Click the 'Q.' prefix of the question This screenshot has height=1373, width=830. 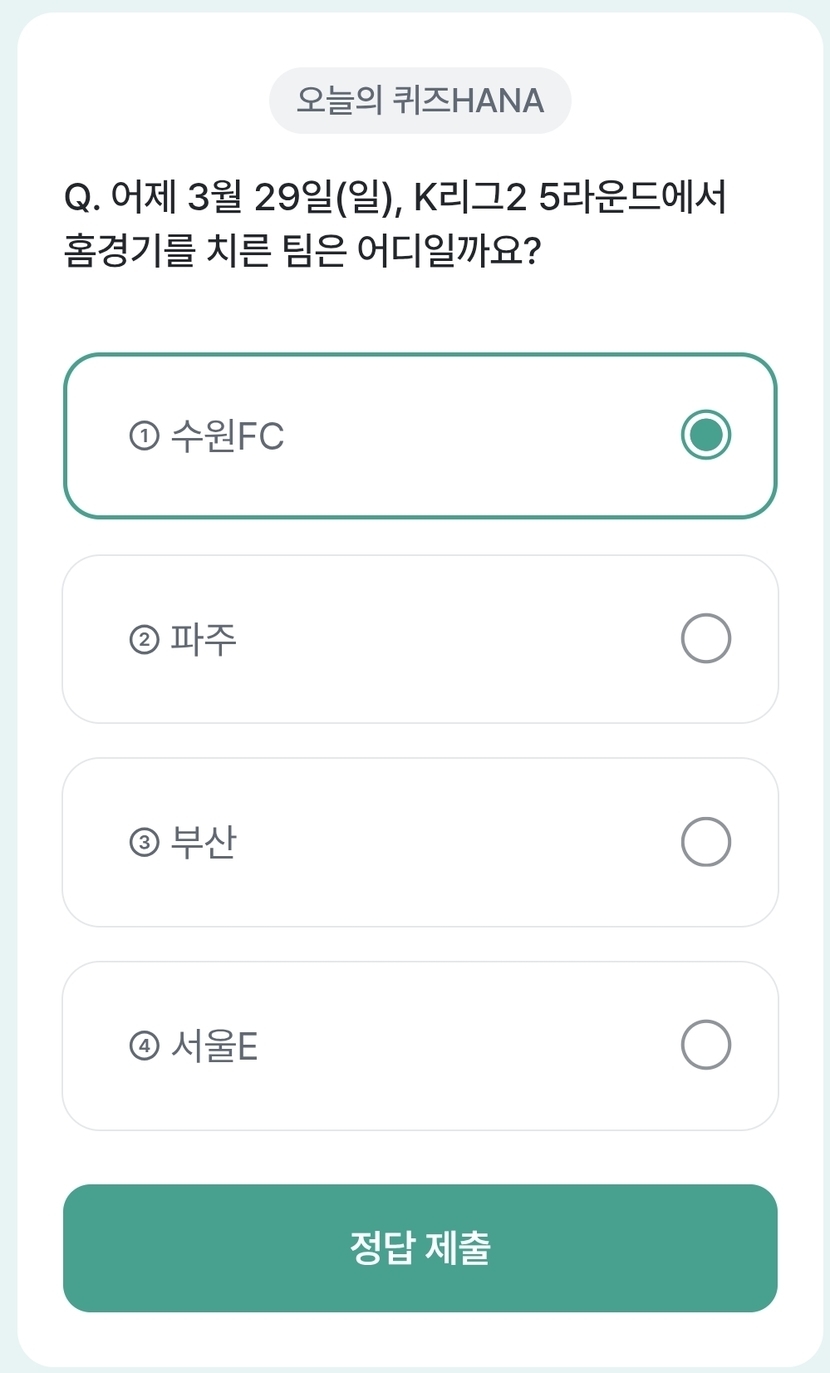coord(83,199)
